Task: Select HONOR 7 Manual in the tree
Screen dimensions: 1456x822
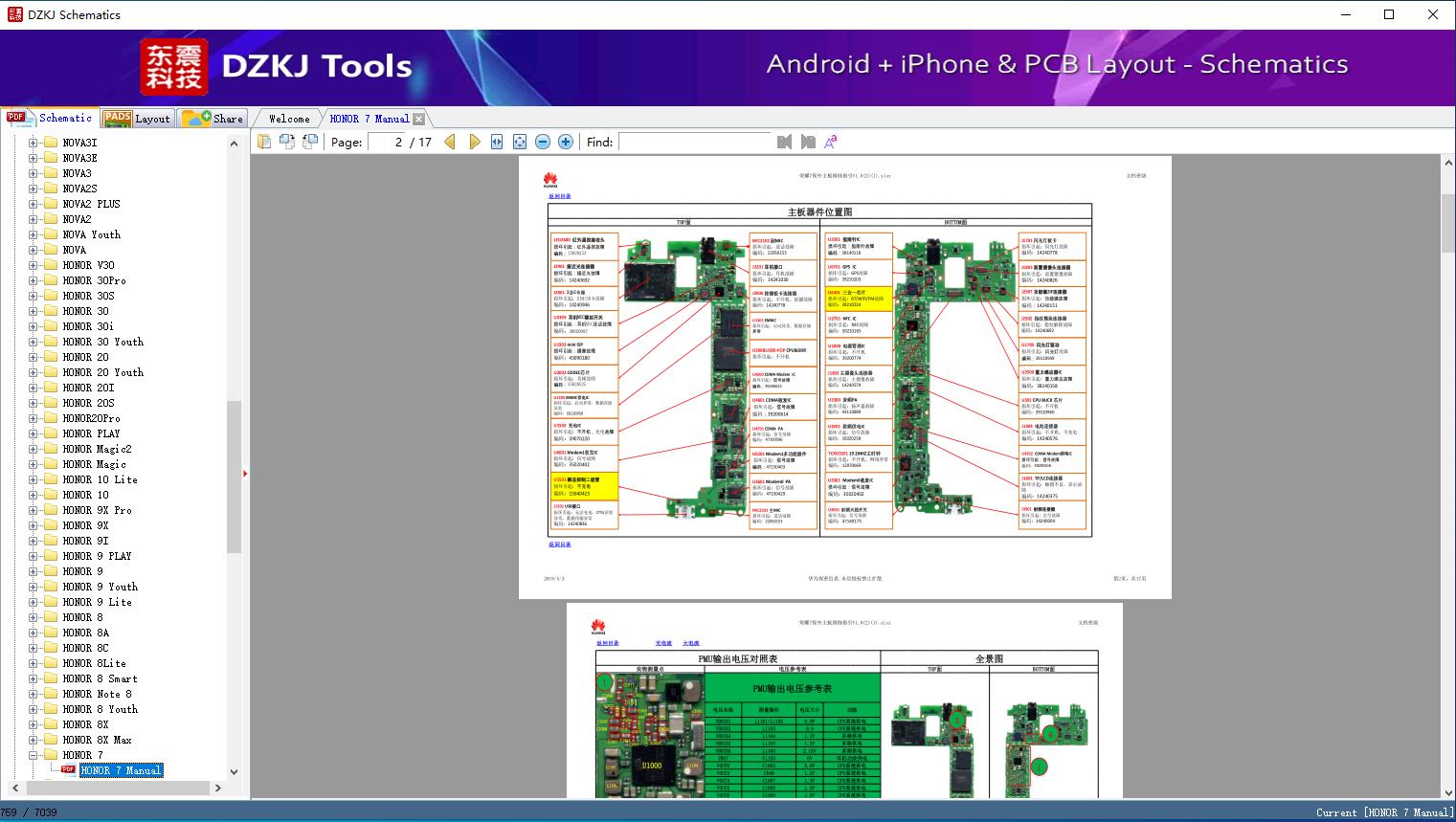Action: click(x=122, y=770)
